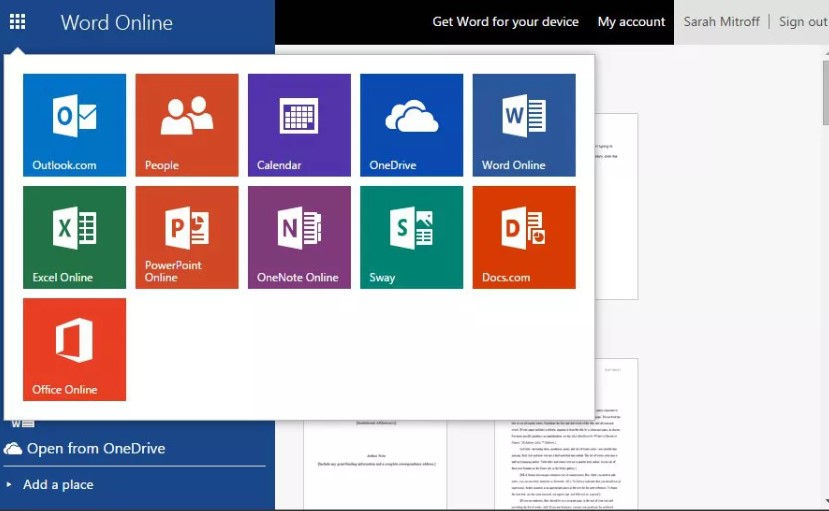The image size is (829, 511).
Task: Launch the Excel Online tile
Action: pyautogui.click(x=75, y=237)
